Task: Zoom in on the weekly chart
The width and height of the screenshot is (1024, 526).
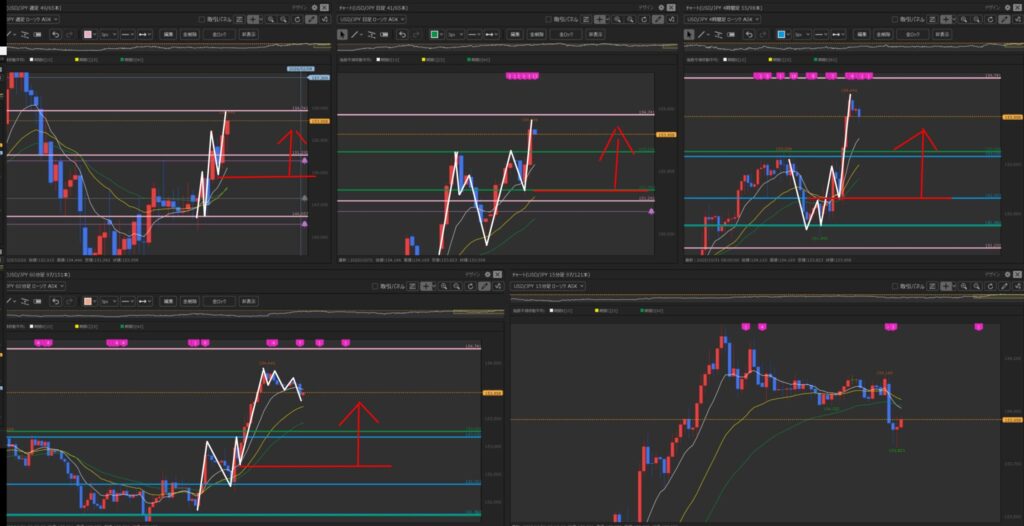Action: point(271,19)
